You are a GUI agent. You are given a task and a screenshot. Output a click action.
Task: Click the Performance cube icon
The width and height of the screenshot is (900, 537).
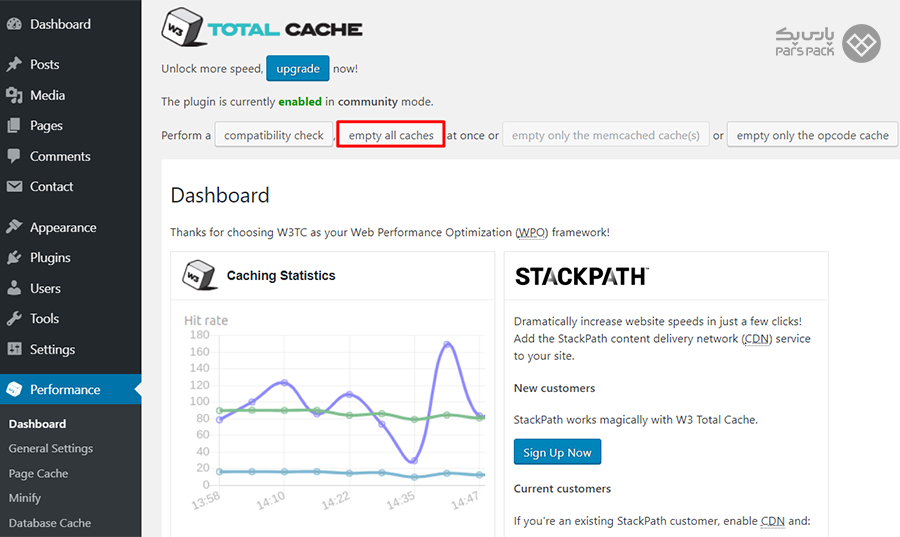pyautogui.click(x=14, y=390)
